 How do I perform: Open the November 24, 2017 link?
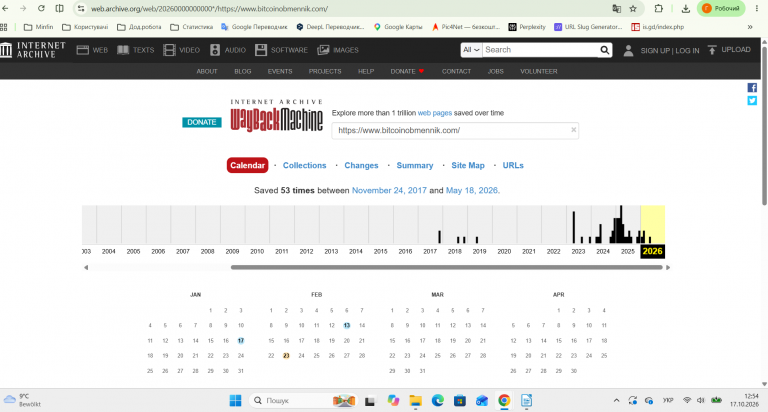[389, 191]
